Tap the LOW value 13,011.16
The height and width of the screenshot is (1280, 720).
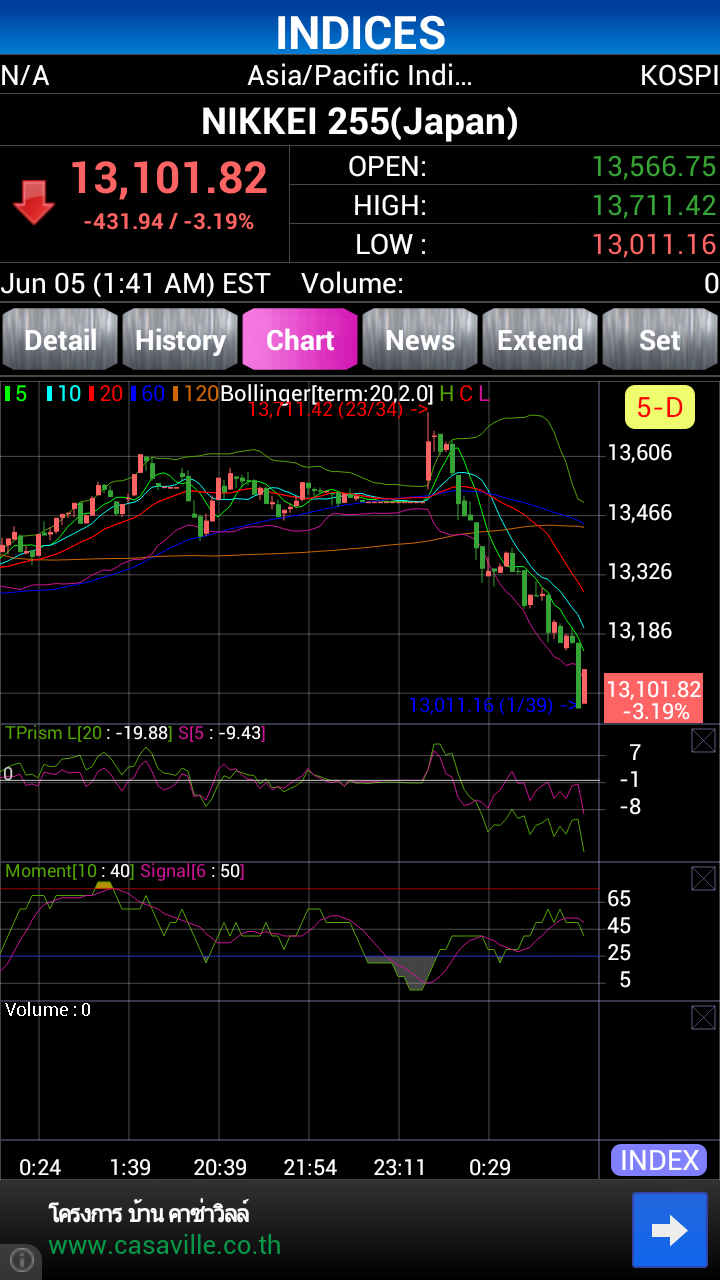pos(654,244)
